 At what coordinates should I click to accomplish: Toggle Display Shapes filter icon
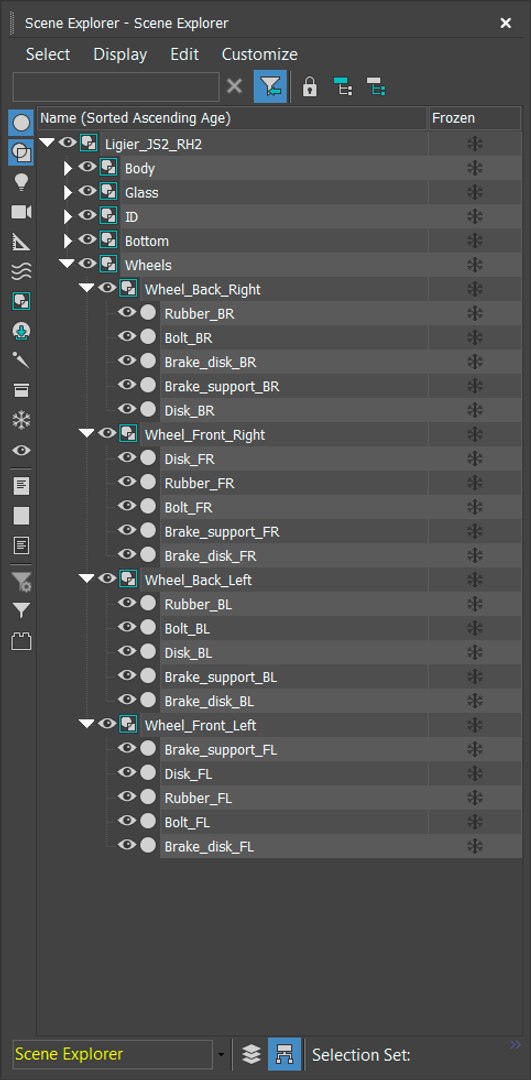pos(21,154)
